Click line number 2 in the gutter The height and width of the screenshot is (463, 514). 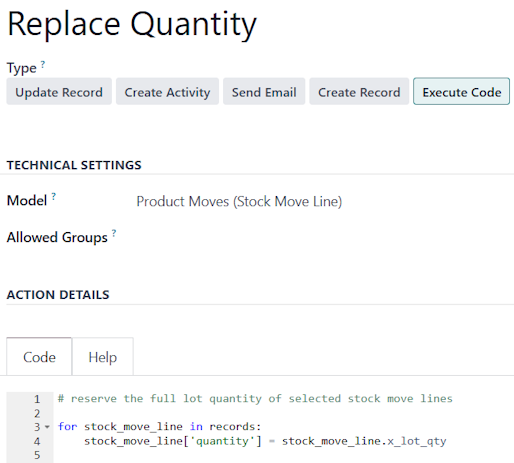tap(37, 413)
